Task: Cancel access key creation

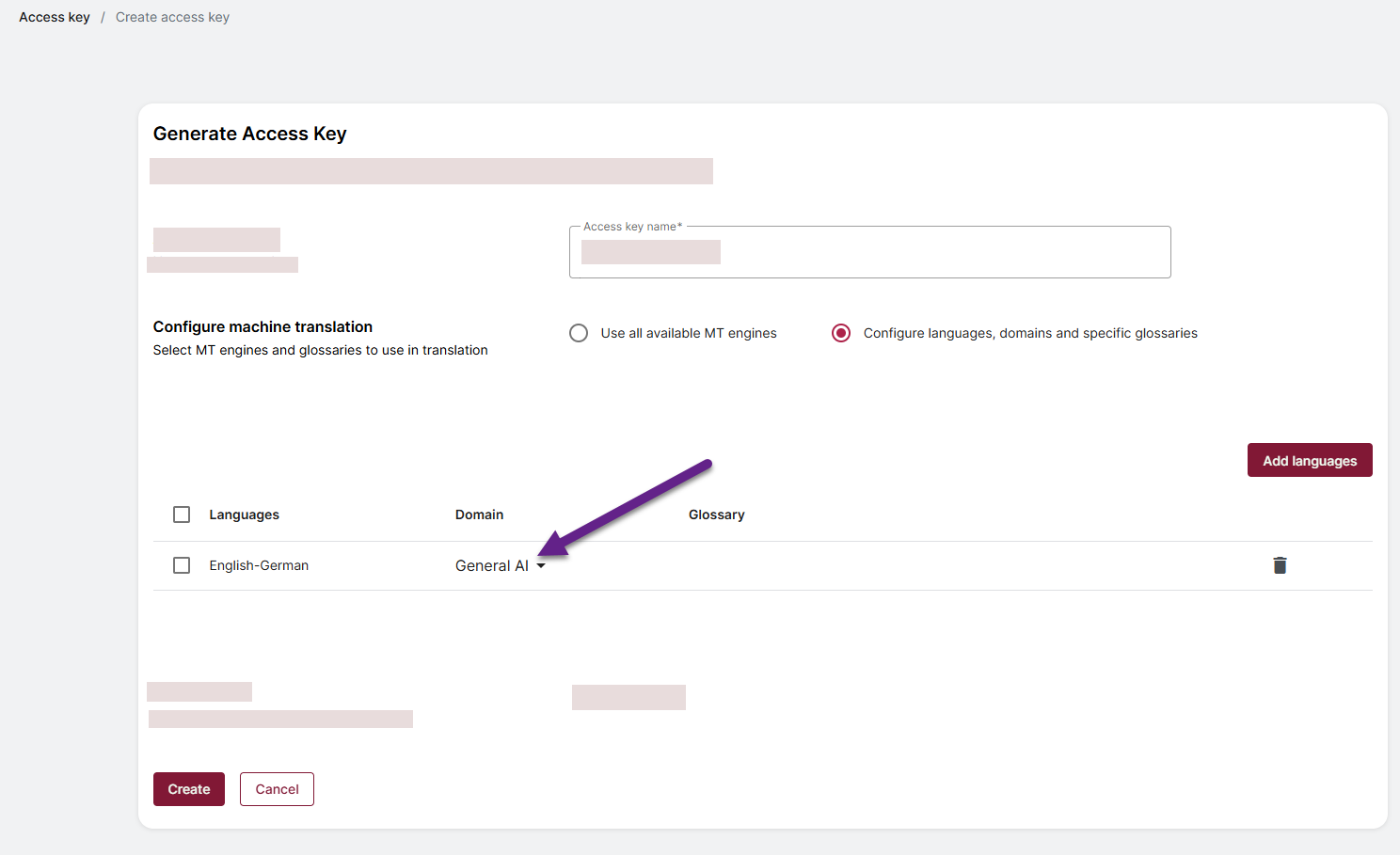Action: tap(277, 789)
